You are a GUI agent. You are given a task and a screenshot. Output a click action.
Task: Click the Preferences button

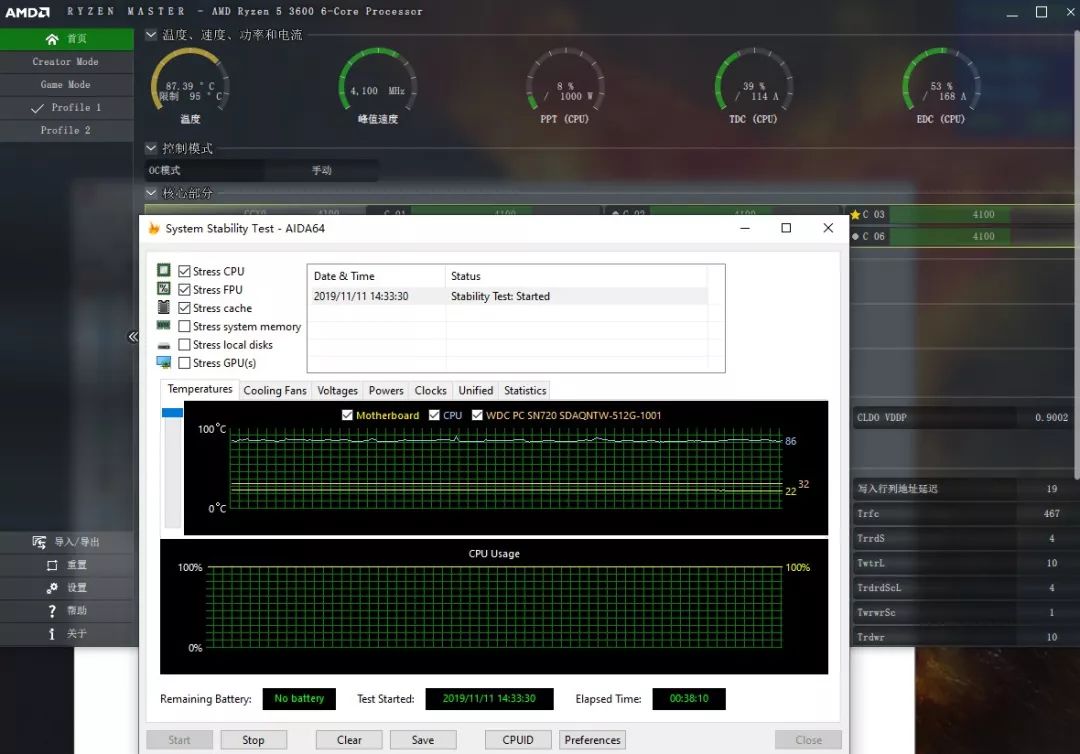tap(592, 740)
